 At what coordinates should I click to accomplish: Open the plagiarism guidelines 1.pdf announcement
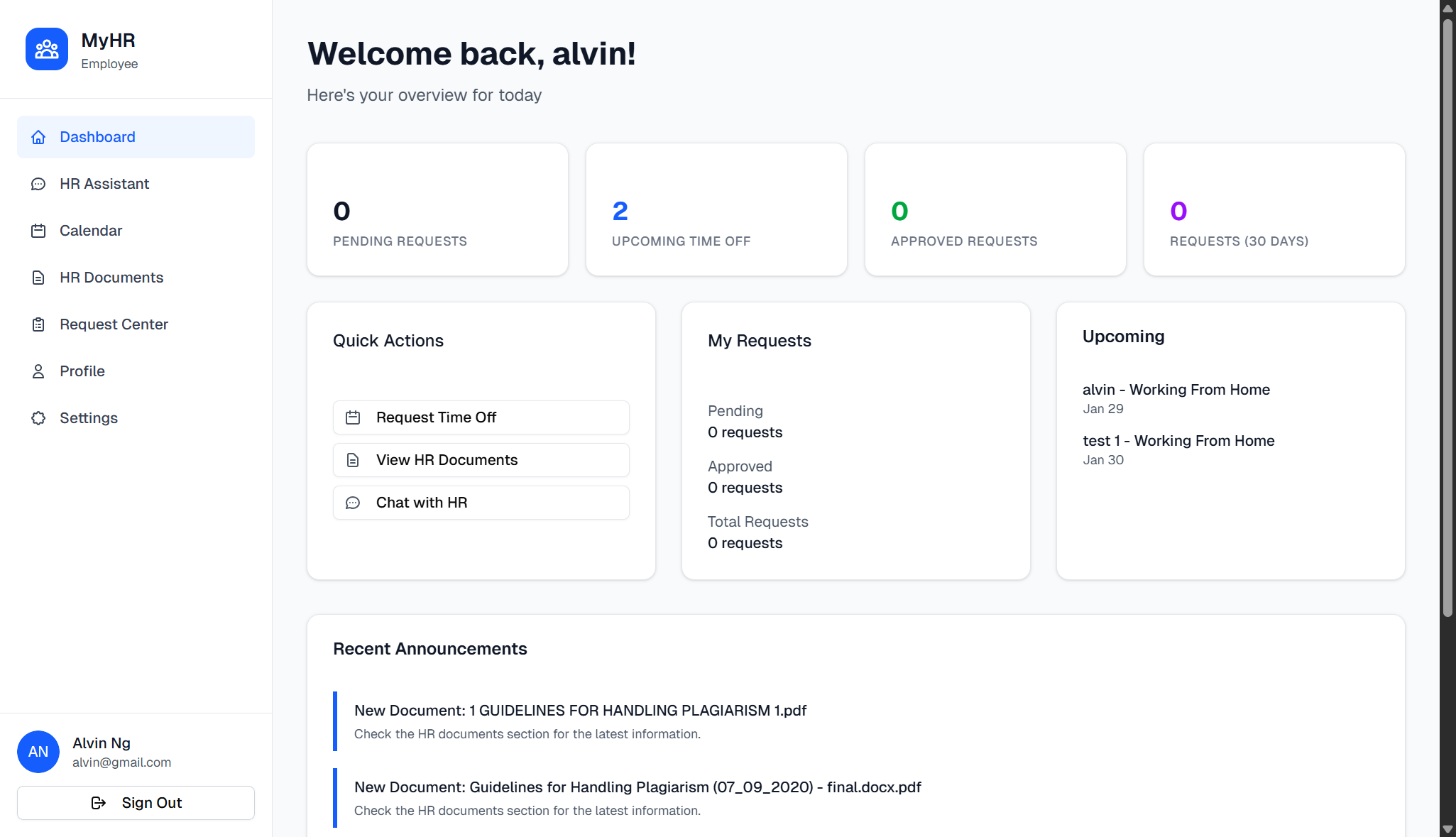(580, 711)
